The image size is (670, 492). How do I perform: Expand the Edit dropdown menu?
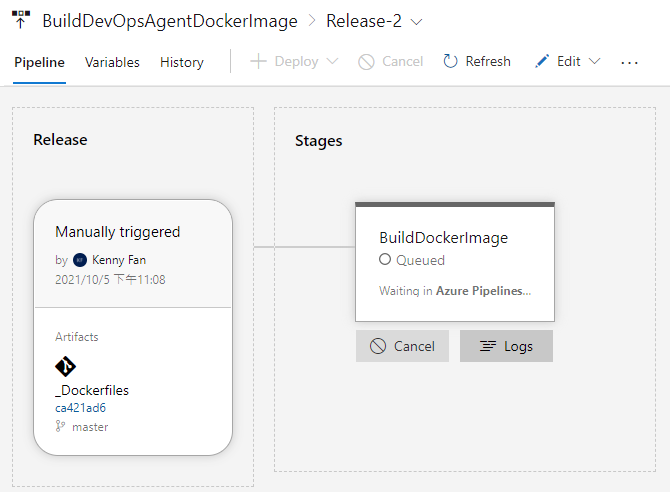point(568,62)
